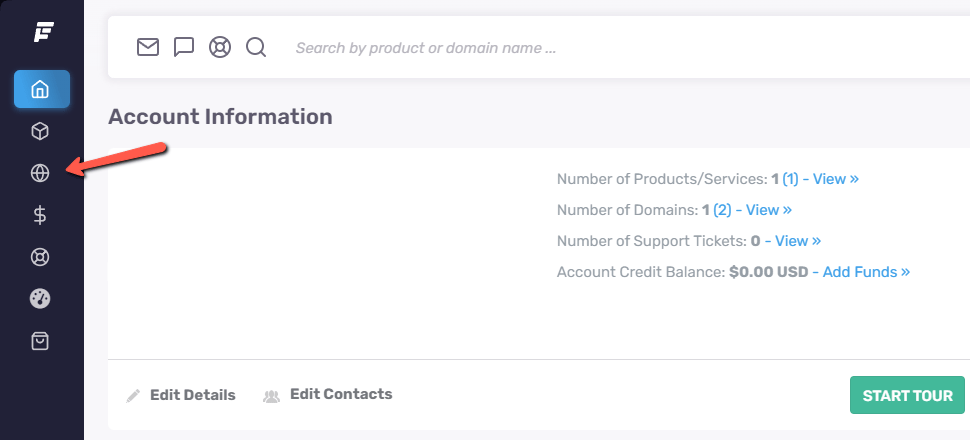Click Add Funds link

[x=861, y=272]
